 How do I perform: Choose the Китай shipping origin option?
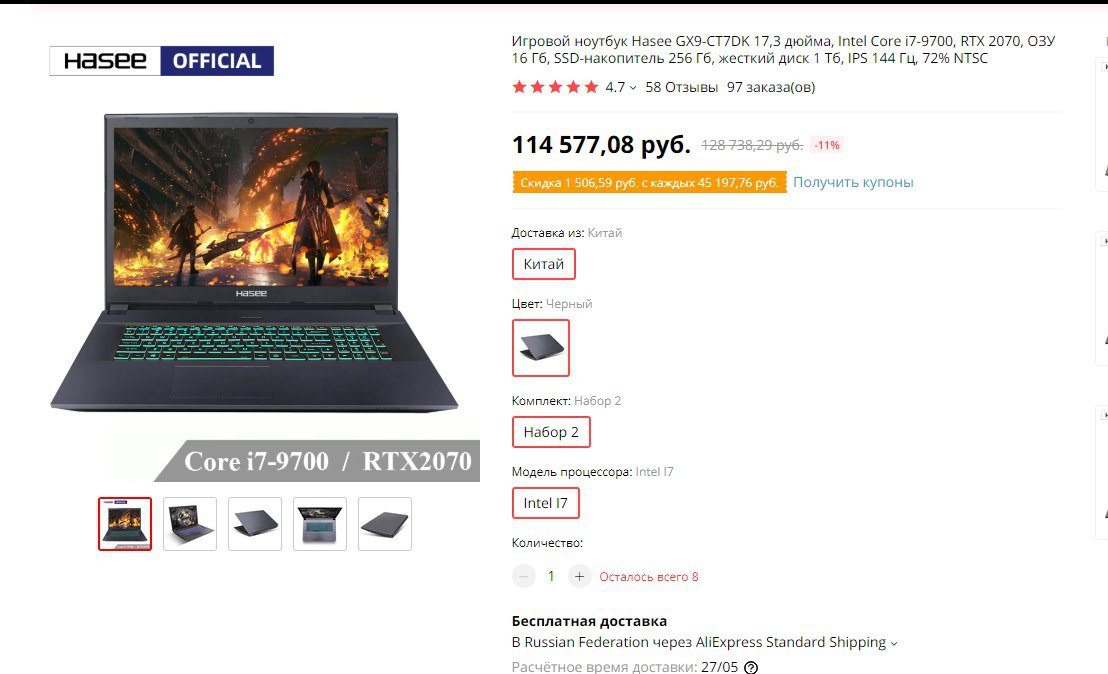543,264
